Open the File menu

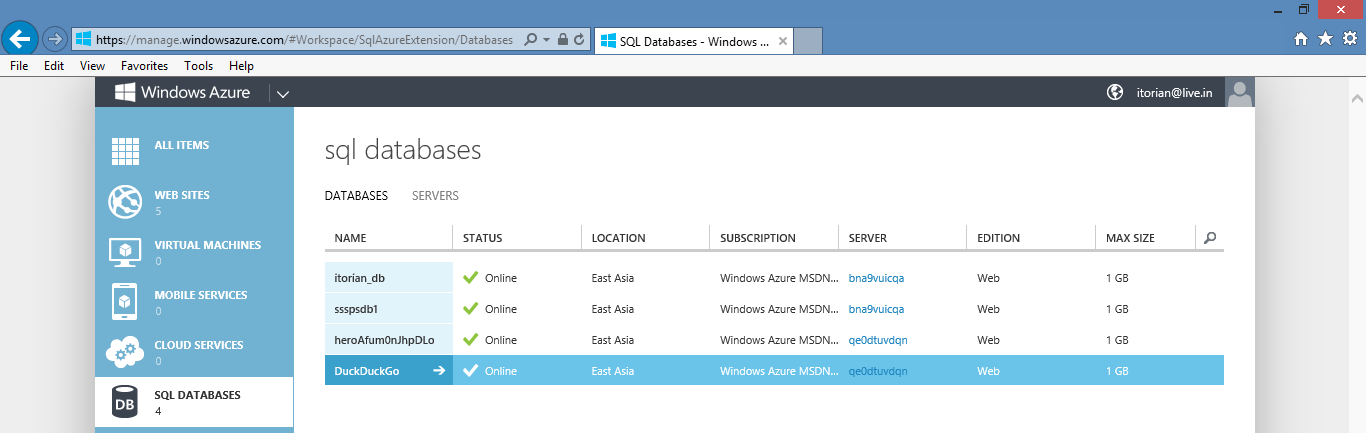pos(19,66)
